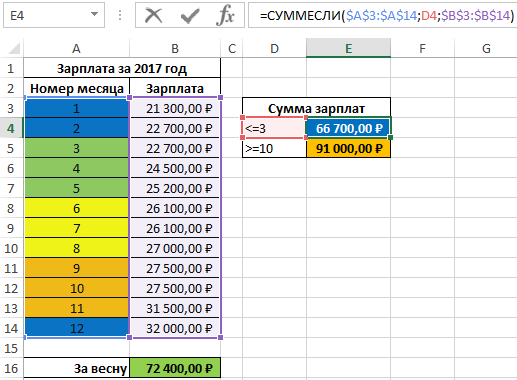Click the 'За весну' label cell
Viewport: 517px width, 380px height.
click(x=77, y=368)
